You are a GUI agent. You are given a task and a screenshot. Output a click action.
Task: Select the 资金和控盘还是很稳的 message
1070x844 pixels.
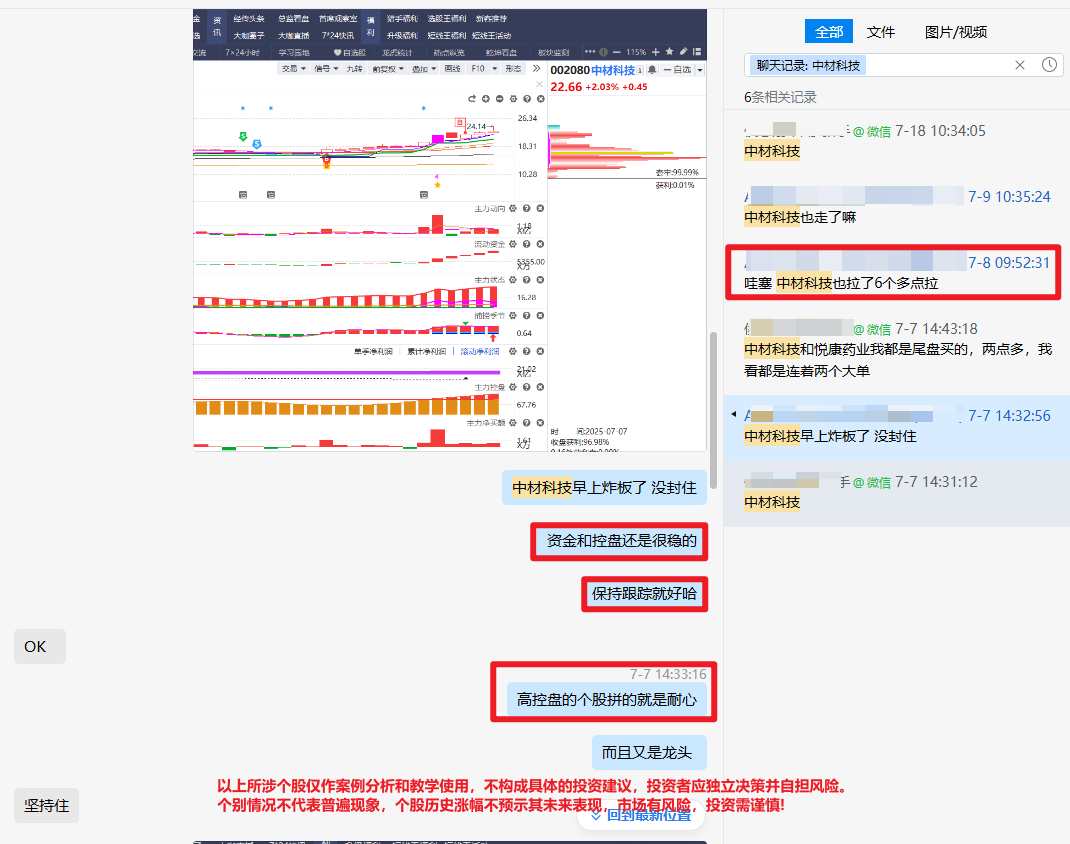pyautogui.click(x=620, y=541)
